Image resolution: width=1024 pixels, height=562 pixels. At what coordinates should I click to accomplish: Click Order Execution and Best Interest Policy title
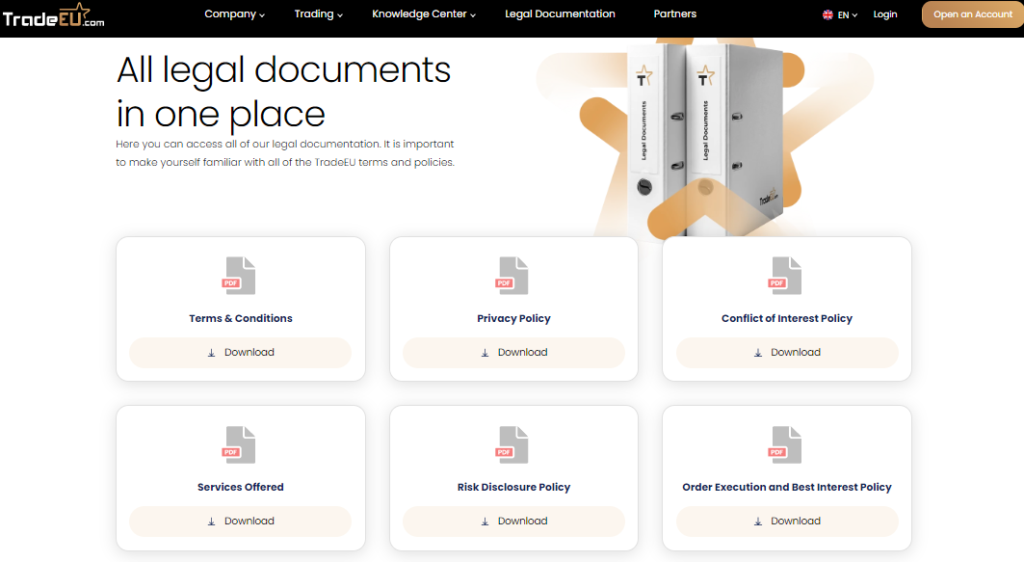point(787,487)
